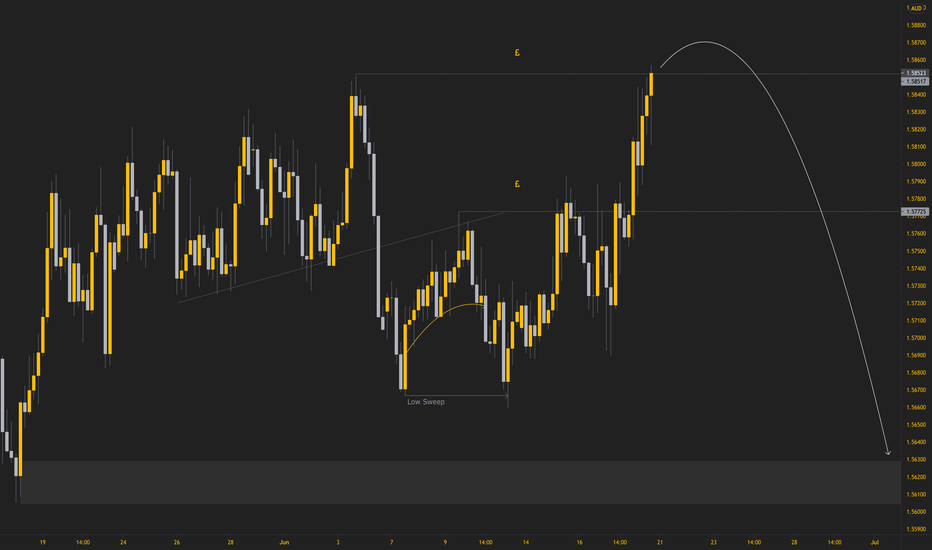Click the 1.58517 current price label

pos(915,81)
